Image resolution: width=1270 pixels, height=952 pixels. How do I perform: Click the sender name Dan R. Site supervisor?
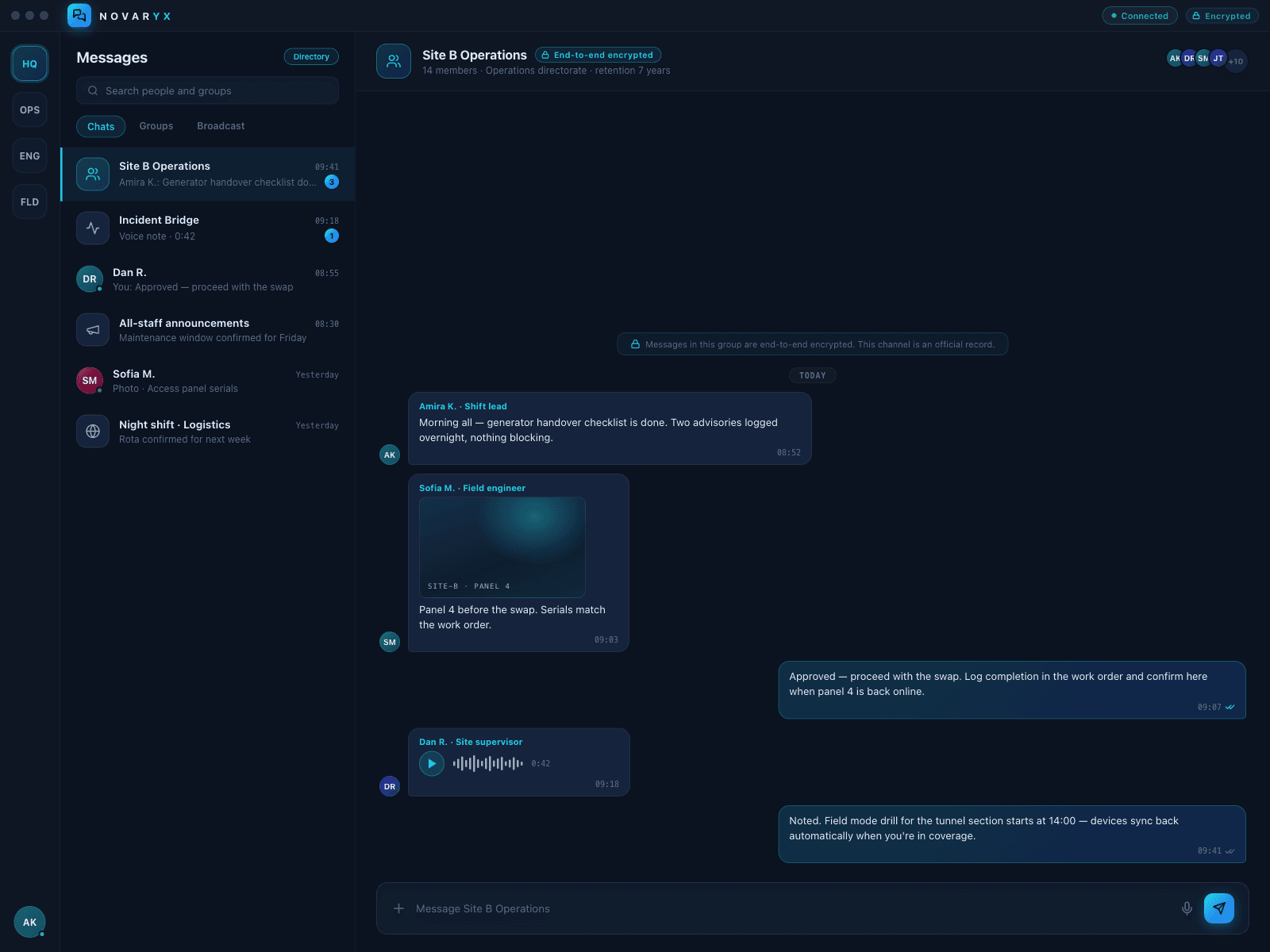tap(471, 742)
